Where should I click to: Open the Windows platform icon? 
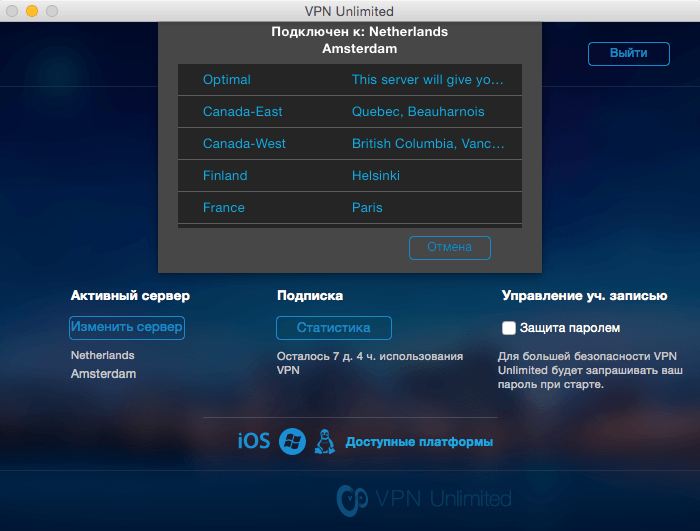pyautogui.click(x=292, y=441)
